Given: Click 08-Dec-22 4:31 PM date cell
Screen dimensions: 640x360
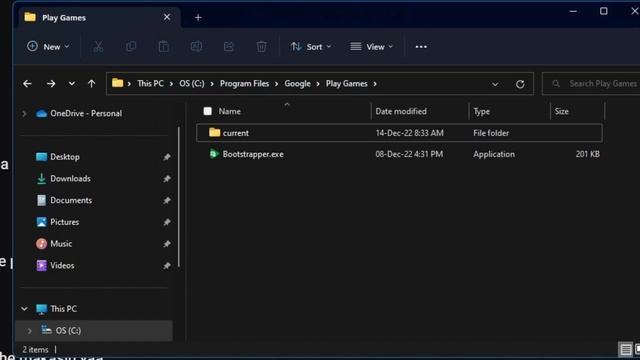Looking at the screenshot, I should [x=409, y=154].
